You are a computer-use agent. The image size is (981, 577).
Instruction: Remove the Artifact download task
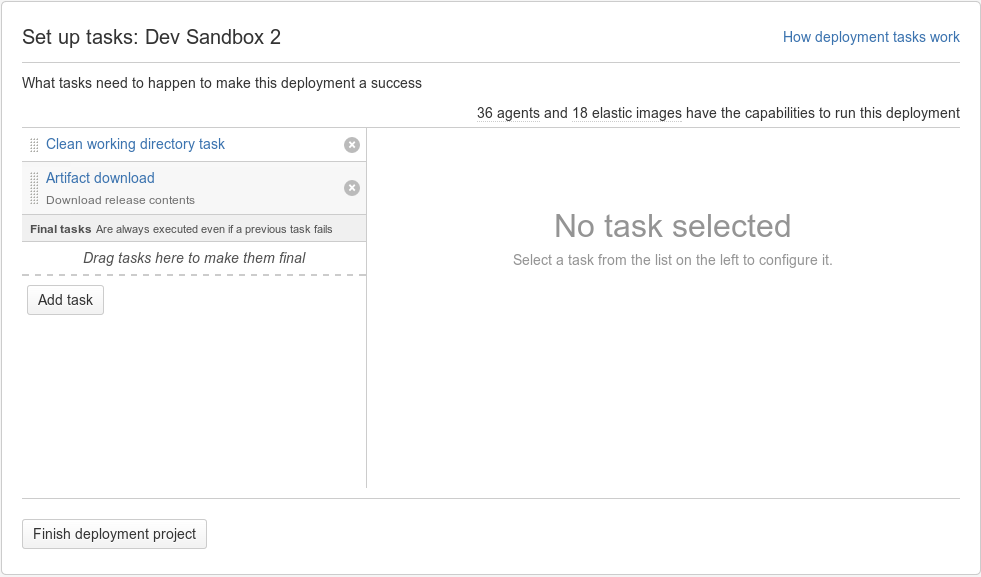coord(352,188)
